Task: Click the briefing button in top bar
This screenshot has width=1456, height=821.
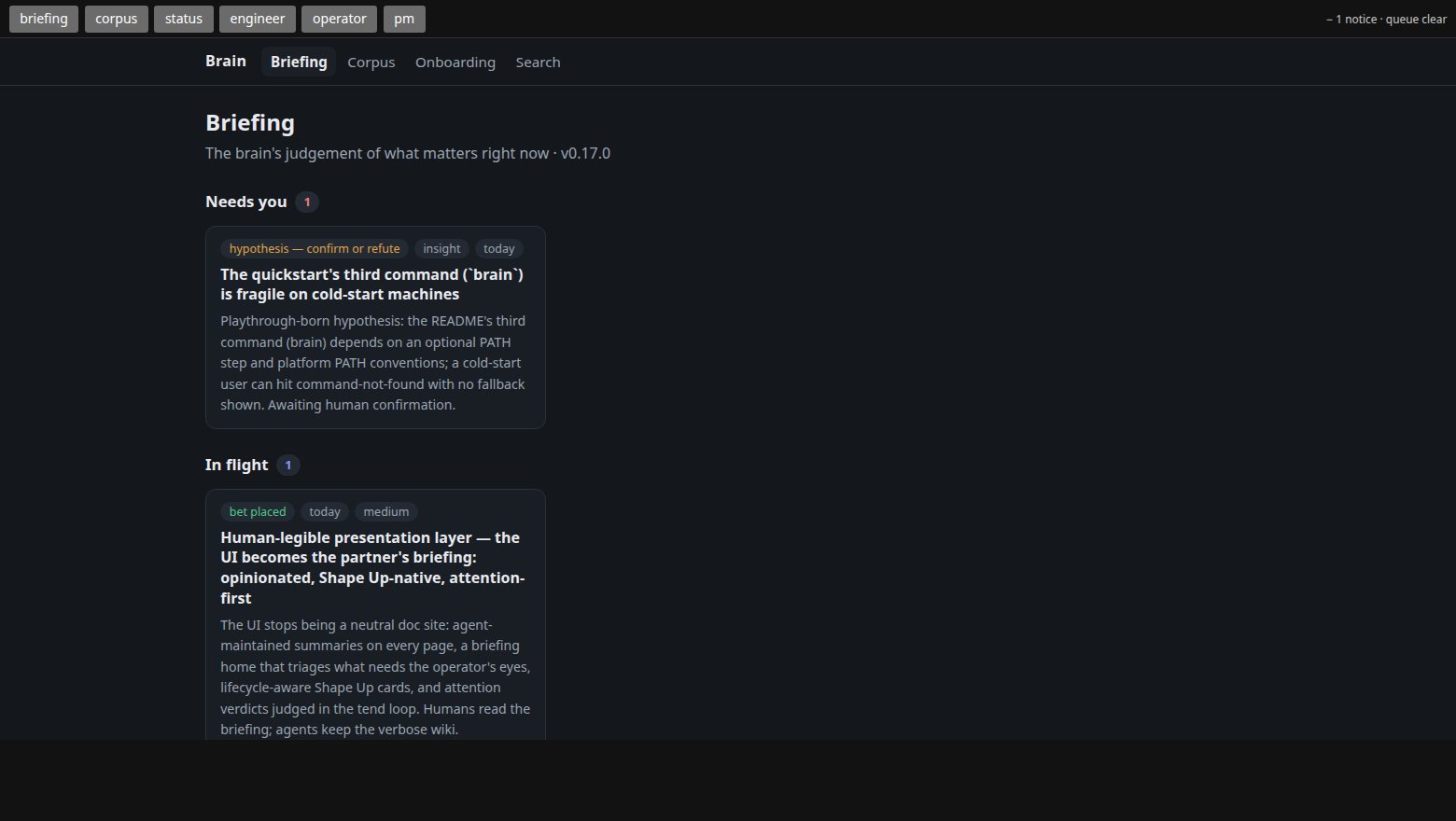Action: tap(44, 19)
